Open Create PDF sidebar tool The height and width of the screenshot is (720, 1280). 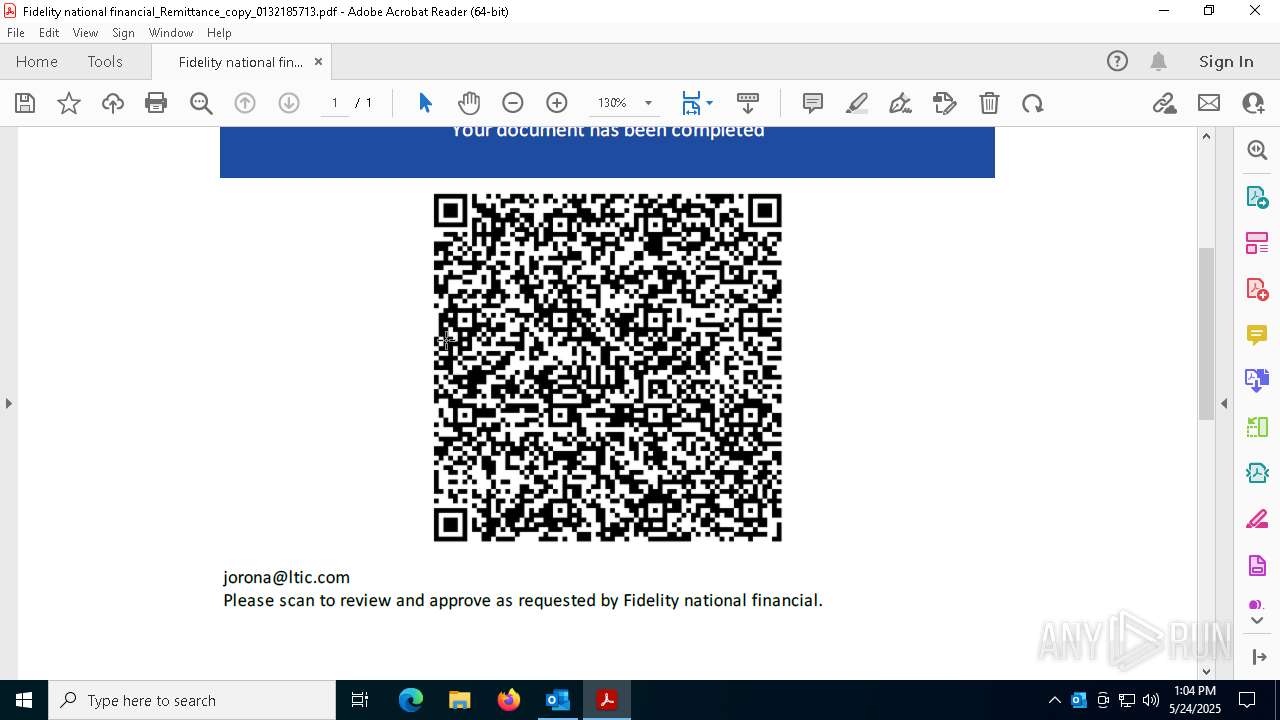click(x=1257, y=289)
